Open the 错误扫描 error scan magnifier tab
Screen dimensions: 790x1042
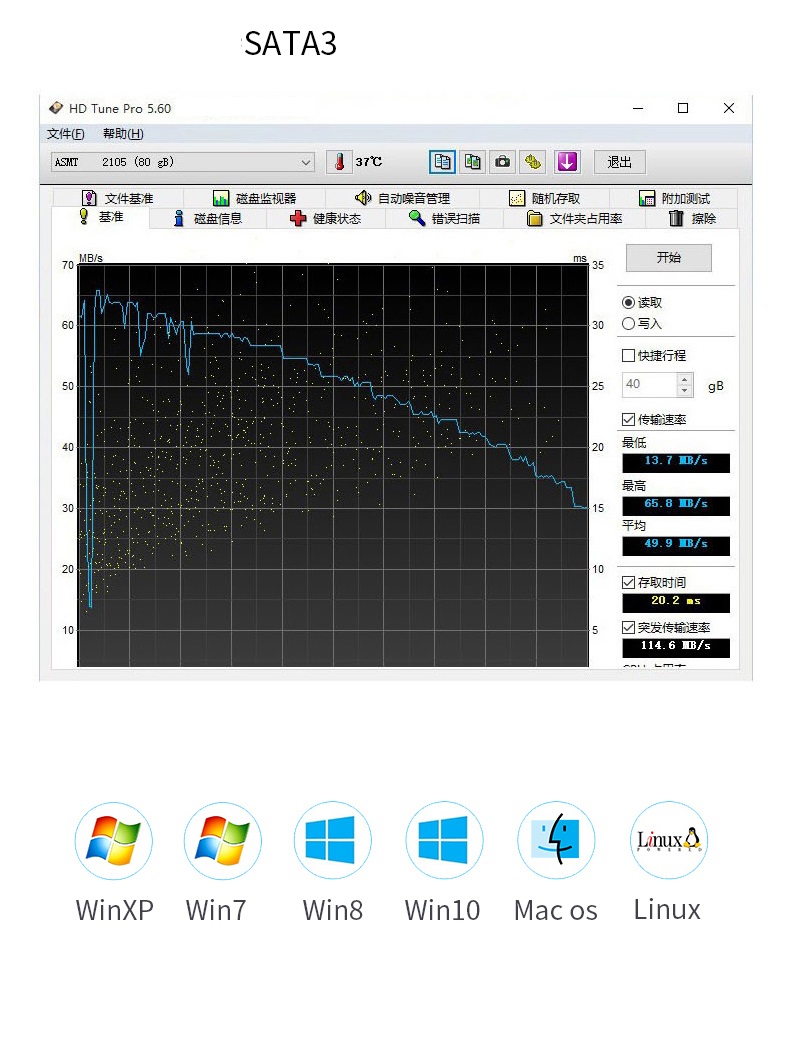[444, 218]
